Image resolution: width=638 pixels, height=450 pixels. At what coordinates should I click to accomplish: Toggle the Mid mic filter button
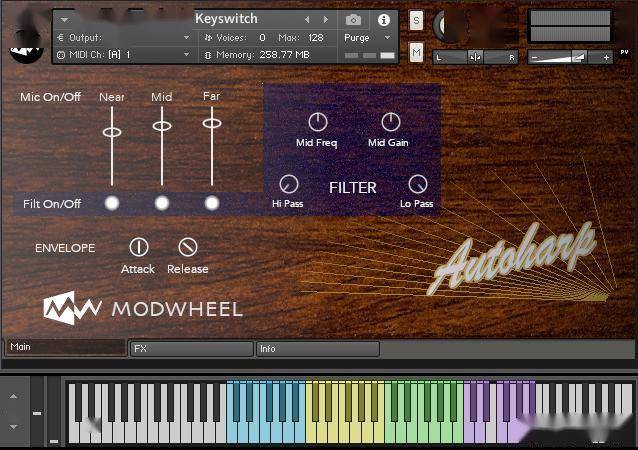point(162,203)
